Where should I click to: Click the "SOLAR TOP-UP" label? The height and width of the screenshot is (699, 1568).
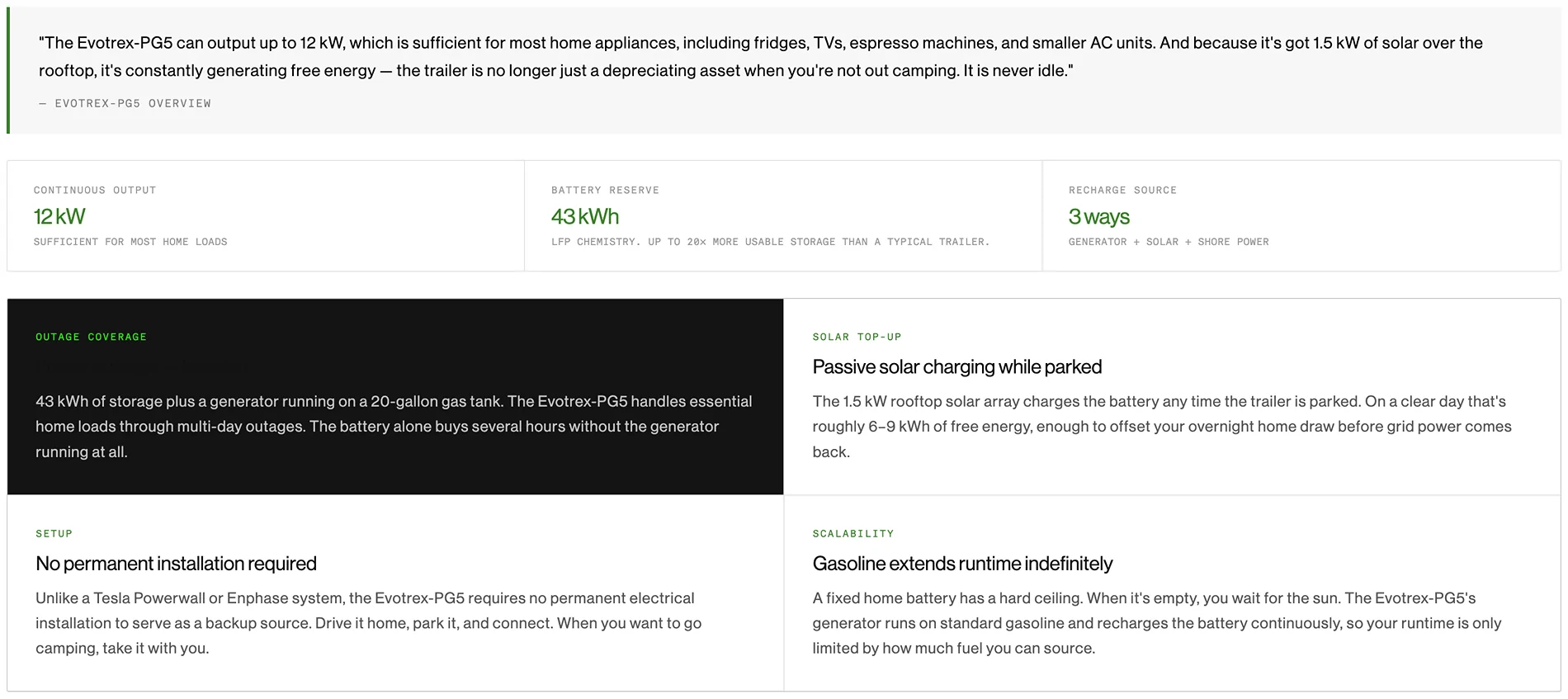(x=857, y=337)
